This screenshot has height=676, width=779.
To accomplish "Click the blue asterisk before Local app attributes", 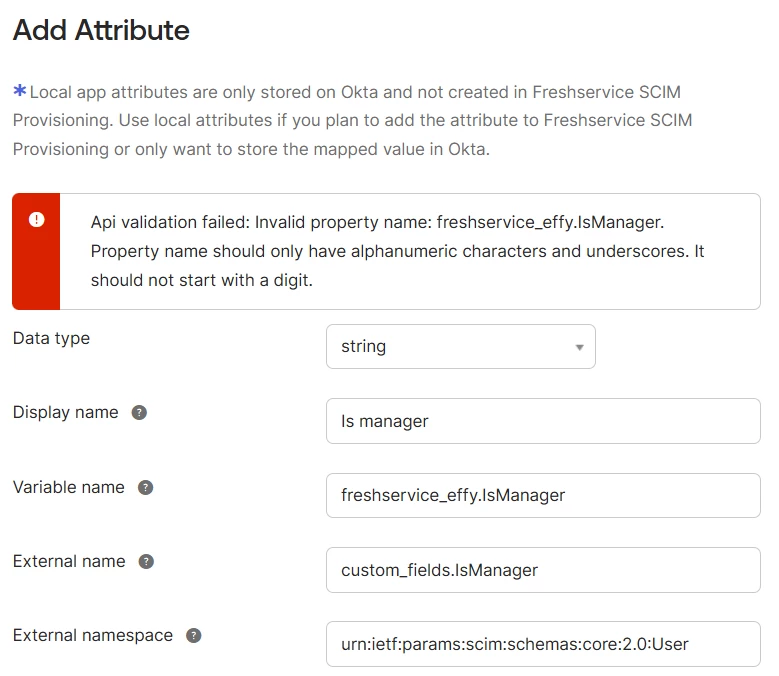I will pos(20,90).
